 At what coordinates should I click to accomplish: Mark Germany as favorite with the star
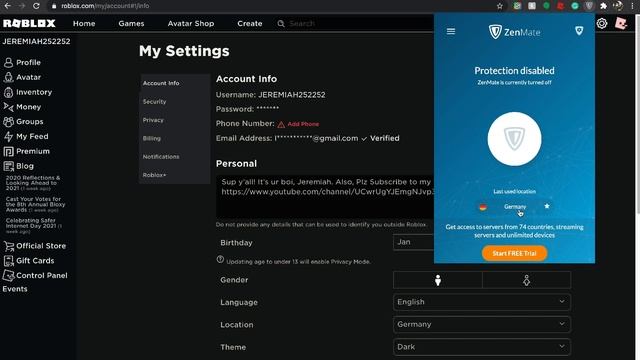pyautogui.click(x=547, y=206)
